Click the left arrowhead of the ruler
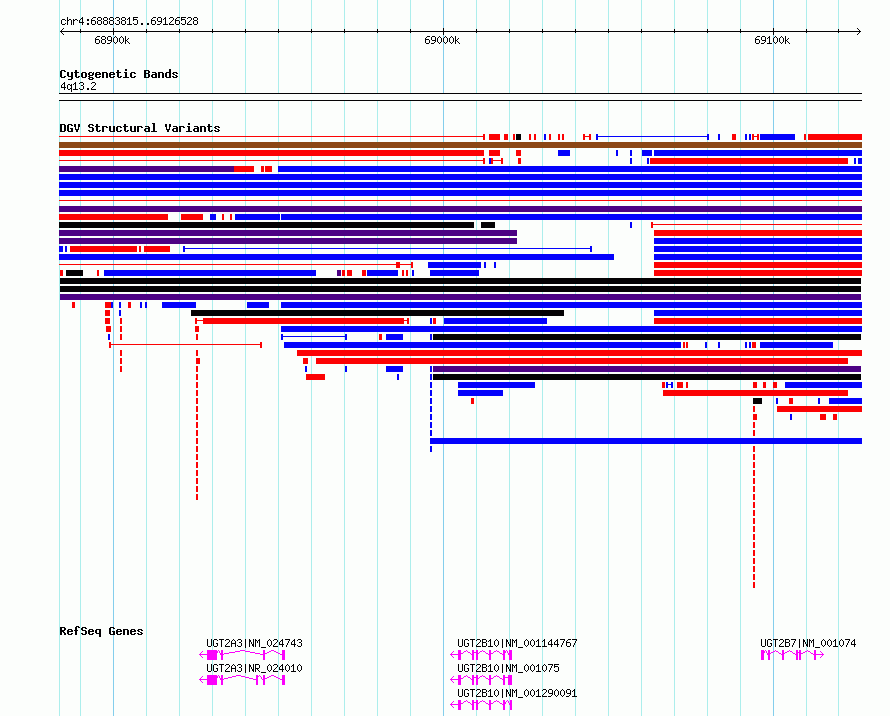The height and width of the screenshot is (716, 890). point(62,32)
